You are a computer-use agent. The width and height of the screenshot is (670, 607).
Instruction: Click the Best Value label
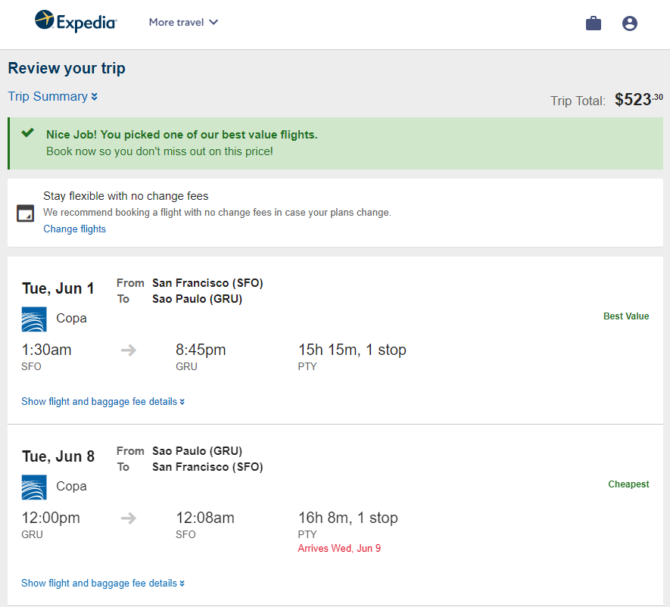click(626, 316)
